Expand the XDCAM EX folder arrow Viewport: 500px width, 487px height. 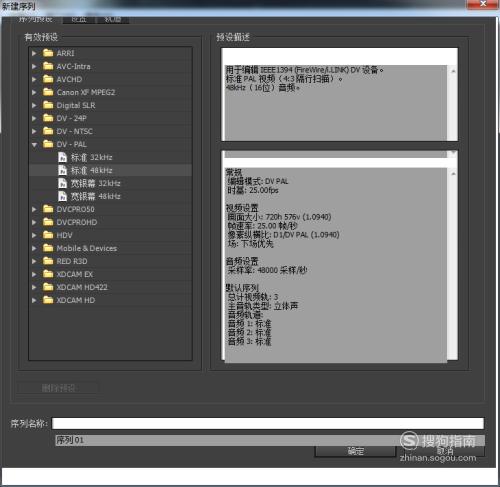(34, 274)
